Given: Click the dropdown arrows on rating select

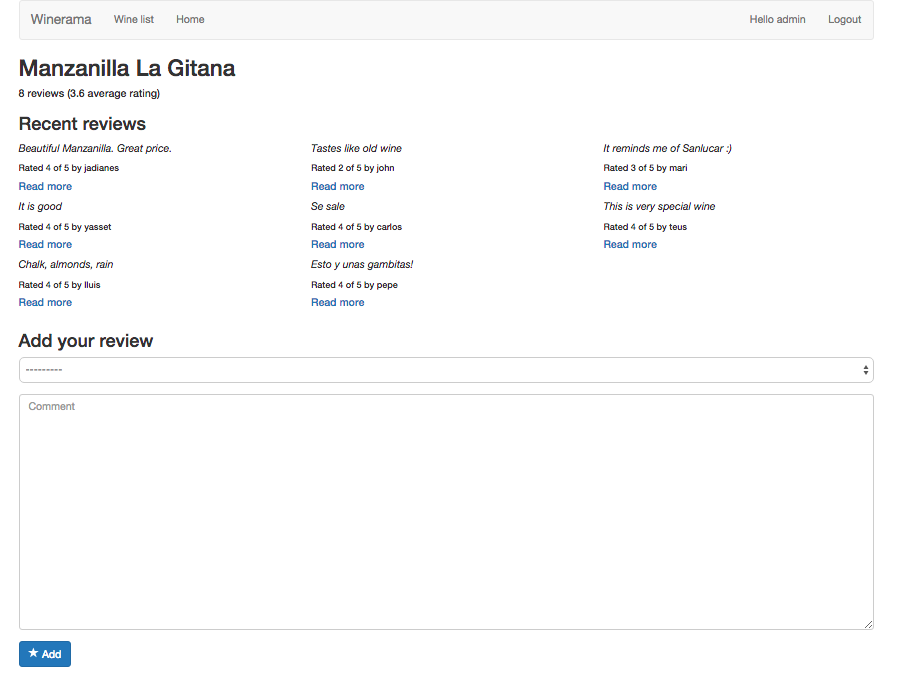Looking at the screenshot, I should click(865, 370).
